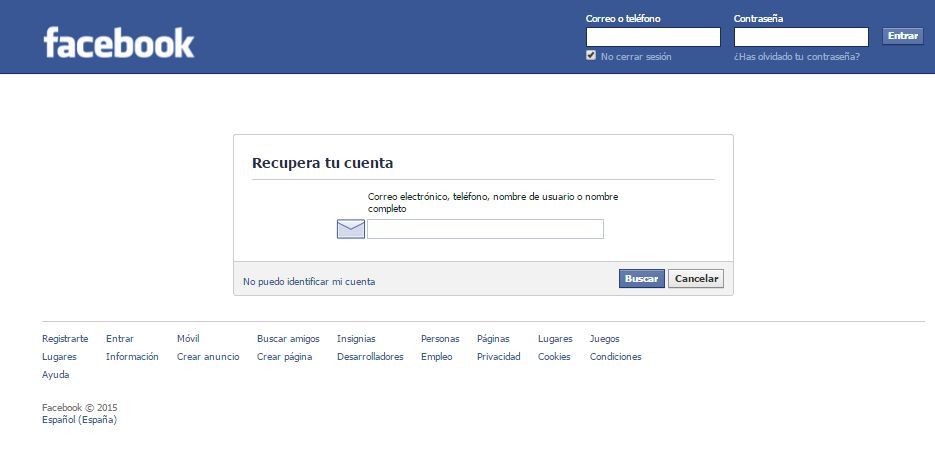Click the Recupera tu cuenta heading
Image resolution: width=935 pixels, height=461 pixels.
(323, 163)
